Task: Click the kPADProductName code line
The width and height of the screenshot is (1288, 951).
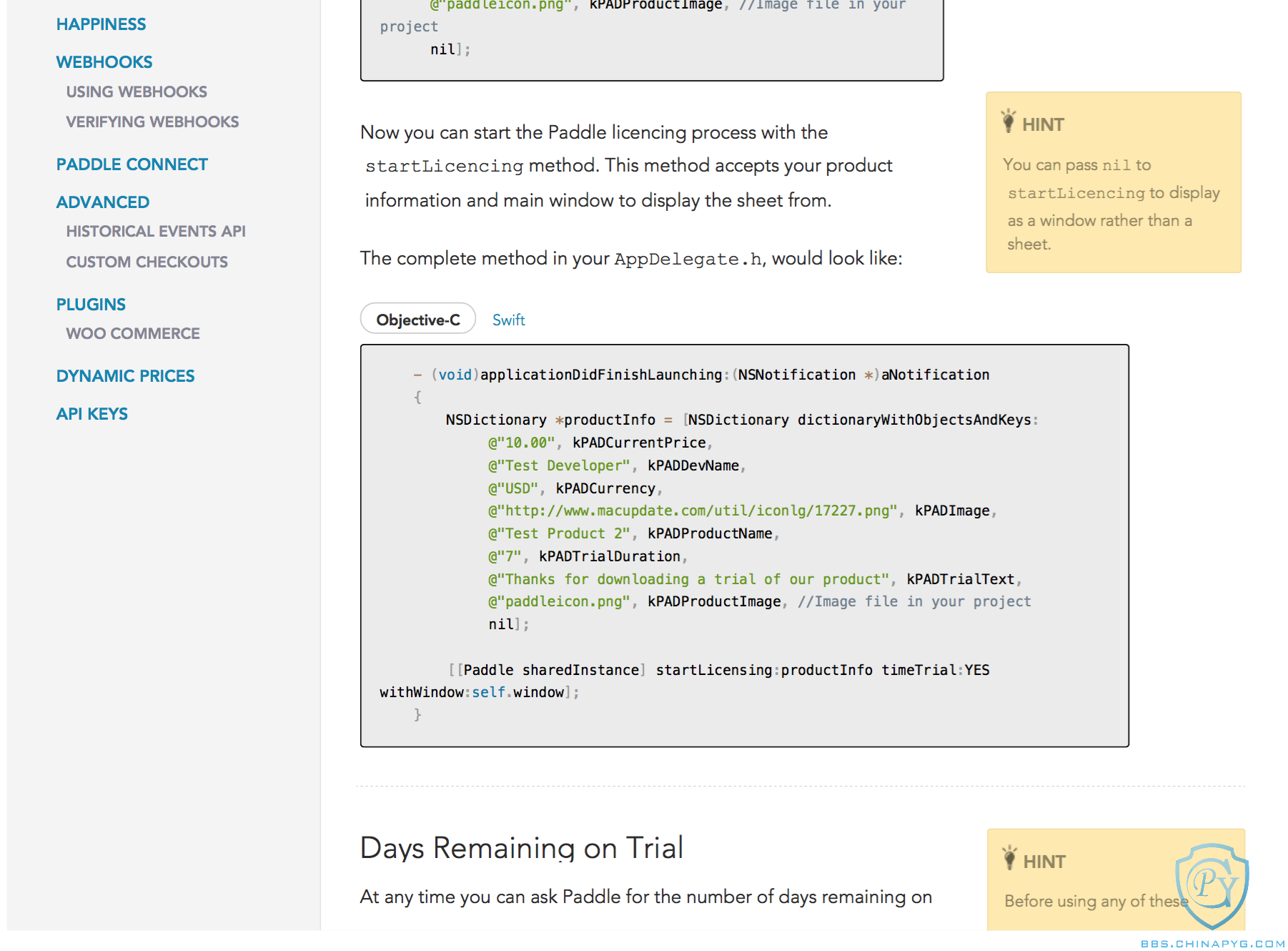Action: tap(633, 533)
